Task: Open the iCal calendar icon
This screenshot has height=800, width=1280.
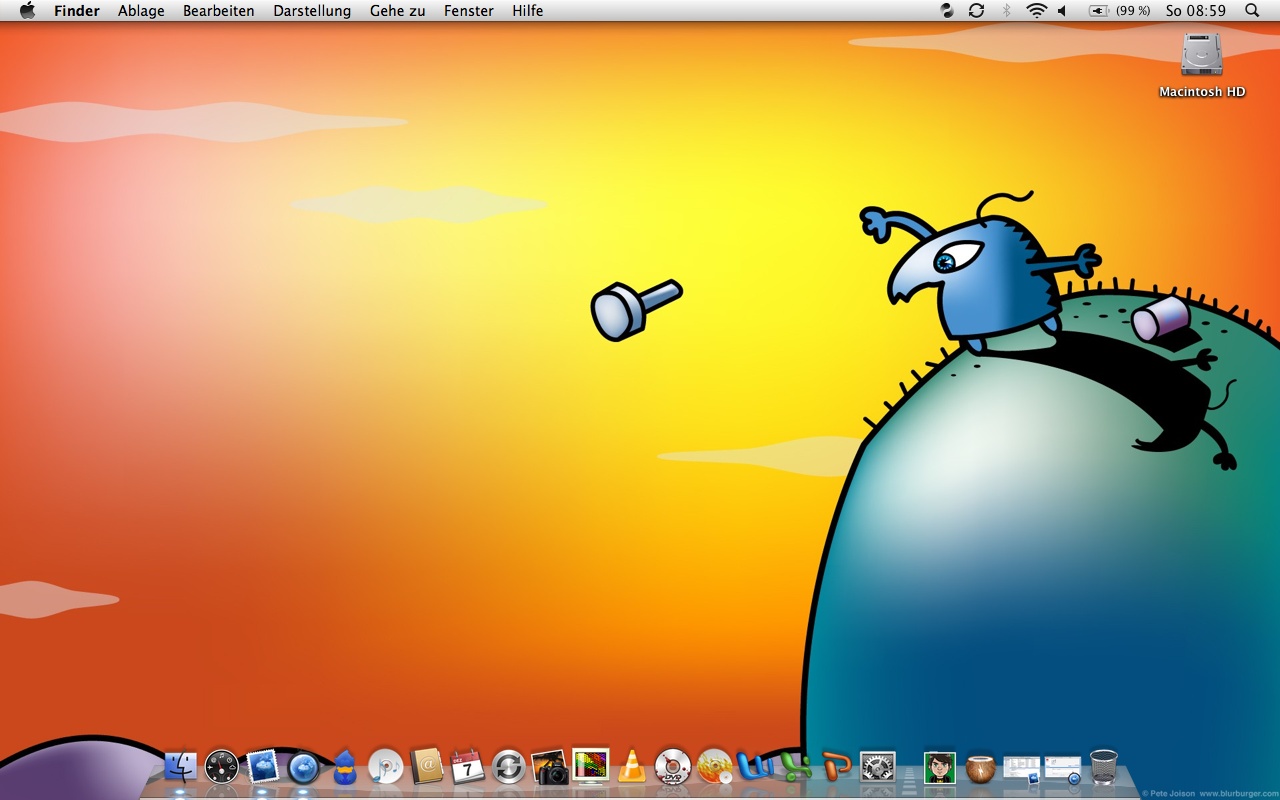Action: (x=468, y=767)
